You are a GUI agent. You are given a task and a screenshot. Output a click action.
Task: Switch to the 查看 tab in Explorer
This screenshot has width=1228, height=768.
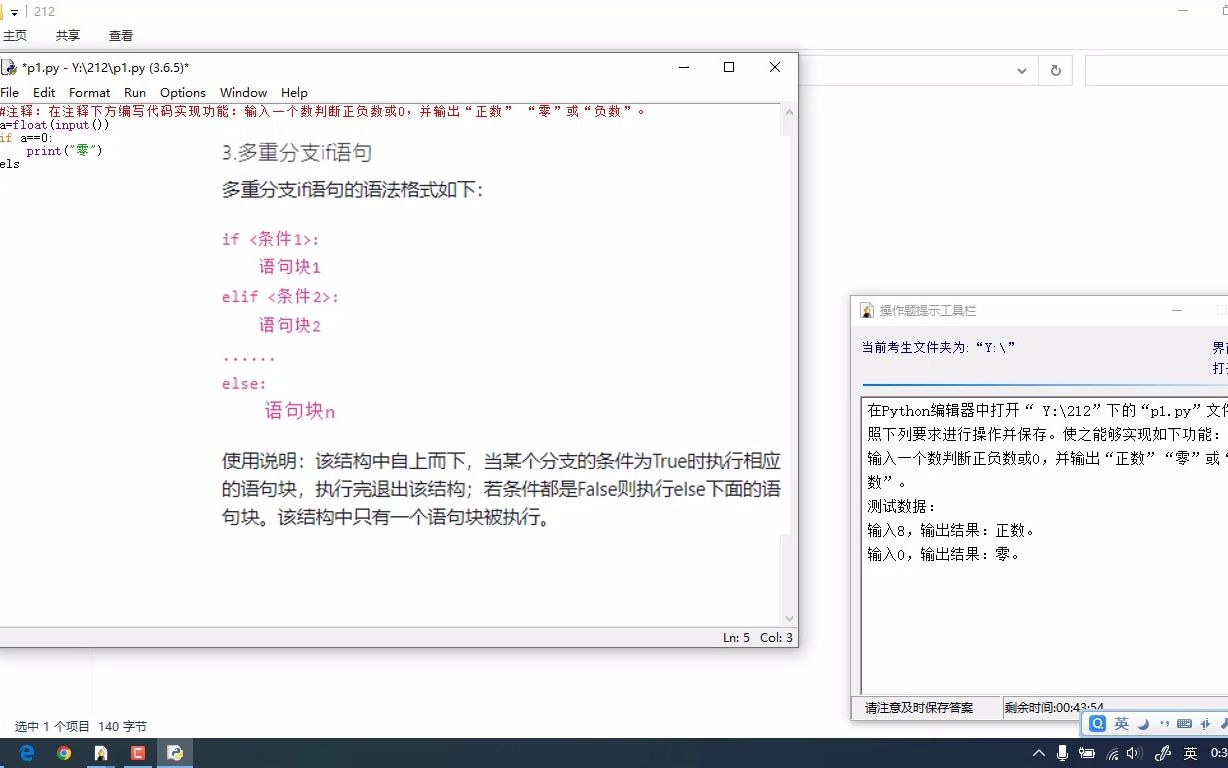click(x=120, y=35)
